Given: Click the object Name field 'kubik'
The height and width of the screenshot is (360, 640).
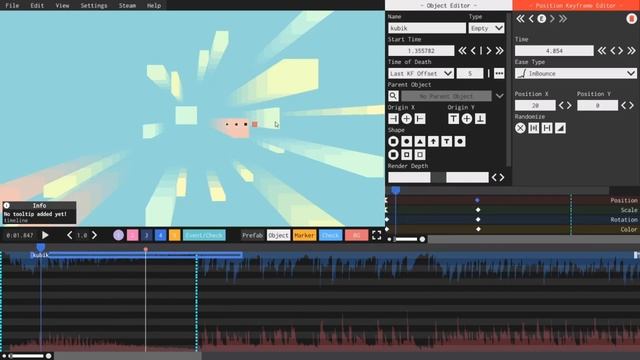Looking at the screenshot, I should pos(427,28).
